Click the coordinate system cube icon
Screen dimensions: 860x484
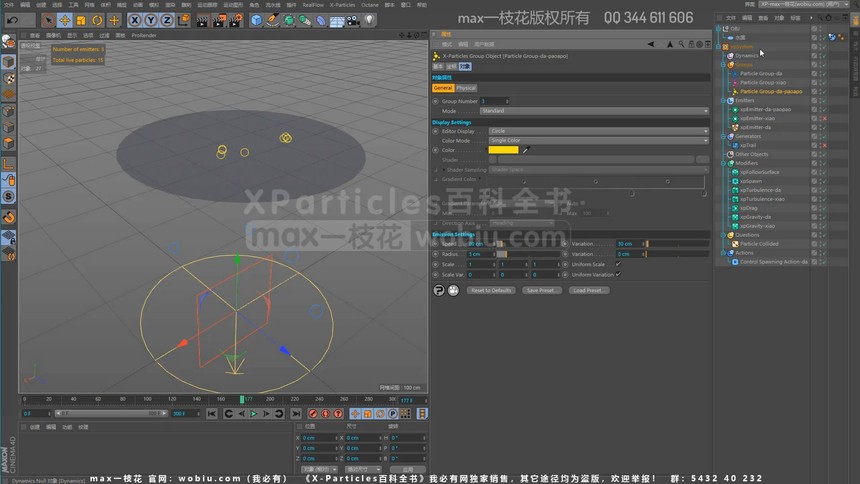point(184,20)
